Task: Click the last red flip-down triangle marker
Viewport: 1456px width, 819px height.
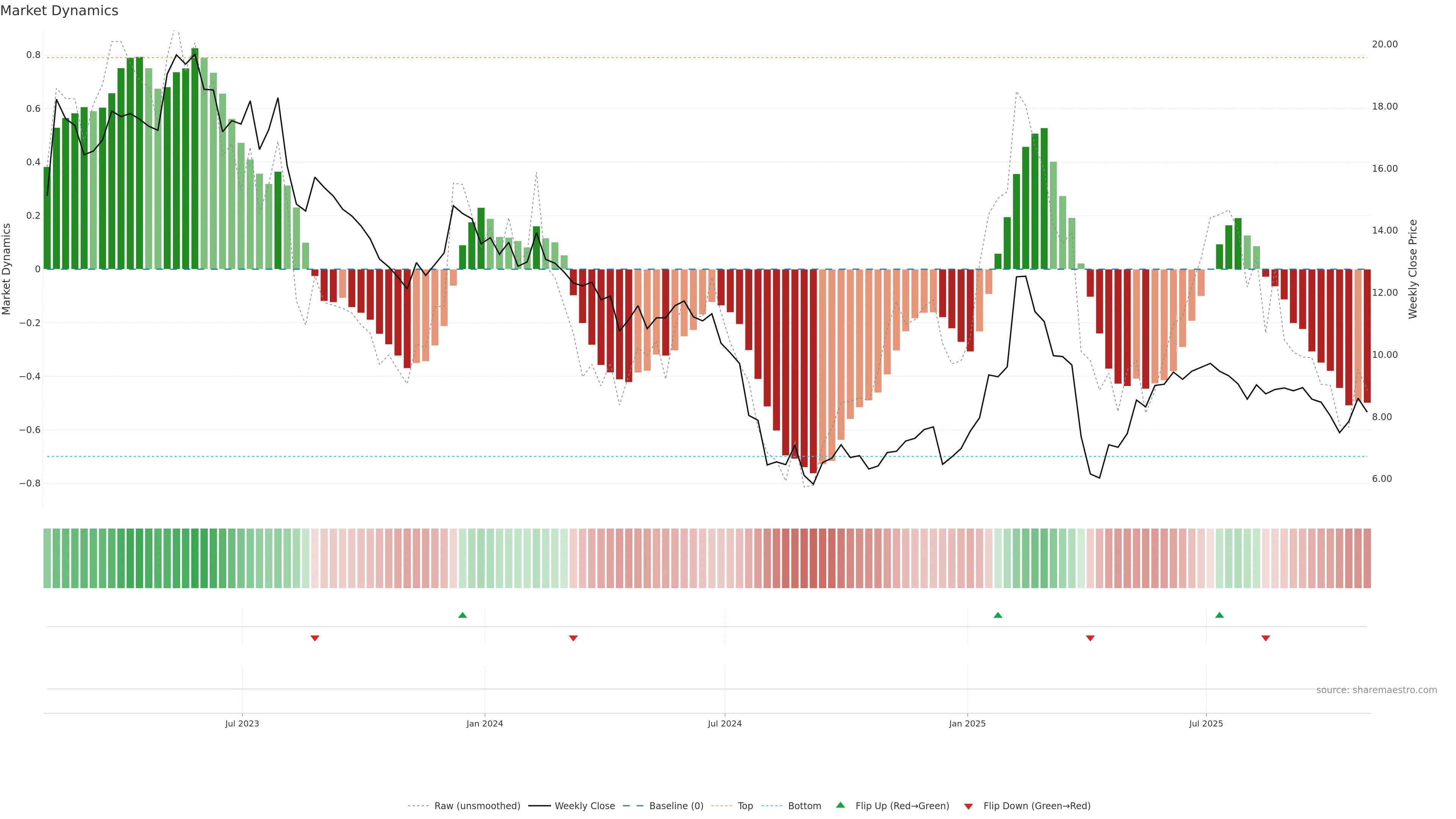Action: 1266,638
